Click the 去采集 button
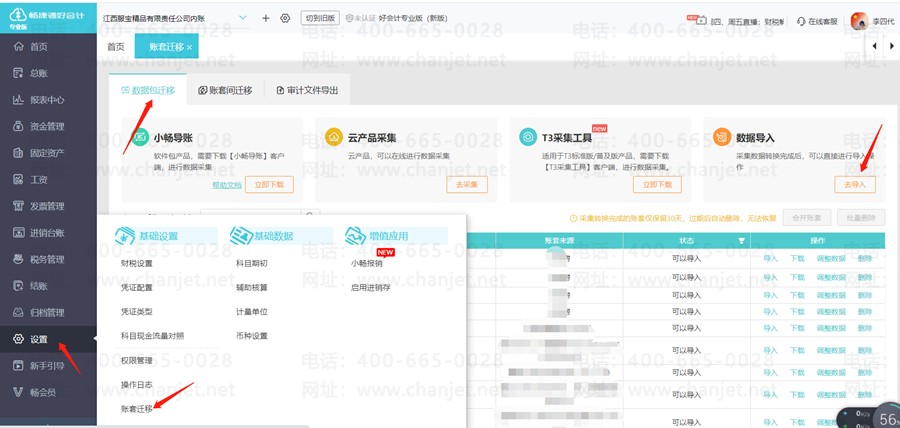The height and width of the screenshot is (428, 900). point(467,185)
